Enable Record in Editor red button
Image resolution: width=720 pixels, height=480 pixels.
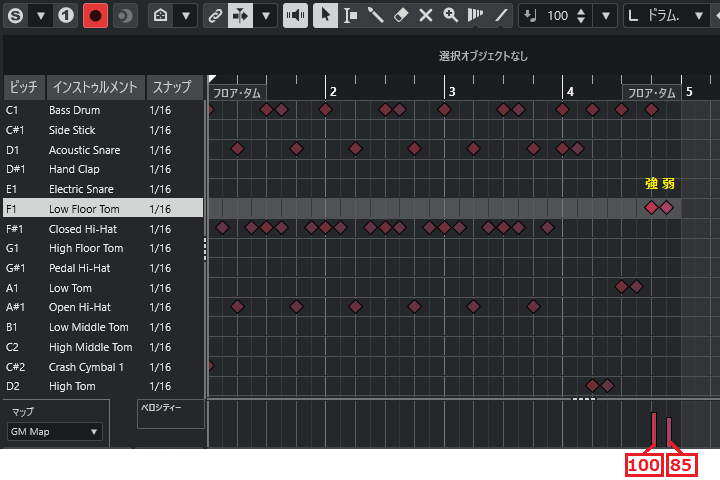tap(95, 16)
